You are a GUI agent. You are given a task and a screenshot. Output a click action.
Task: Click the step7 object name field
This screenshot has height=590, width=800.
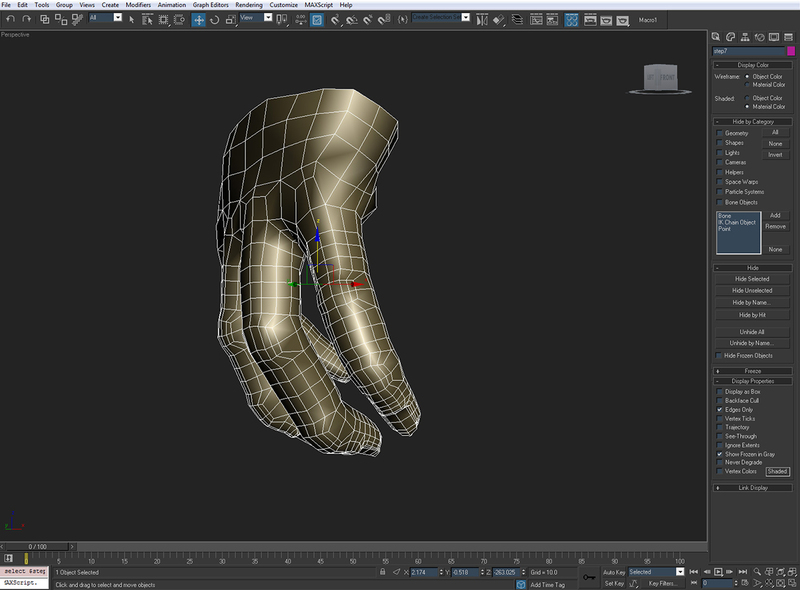(748, 51)
